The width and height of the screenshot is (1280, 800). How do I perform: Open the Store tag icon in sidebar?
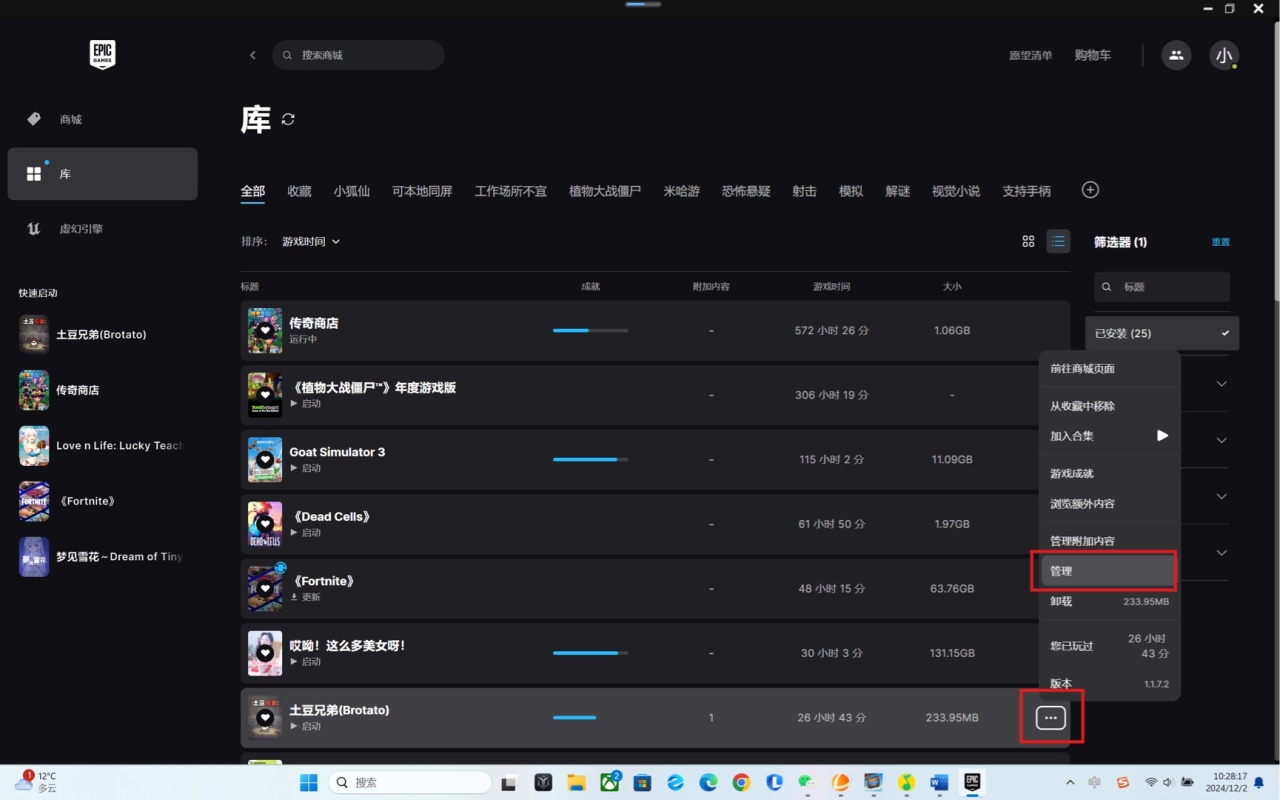pos(34,119)
